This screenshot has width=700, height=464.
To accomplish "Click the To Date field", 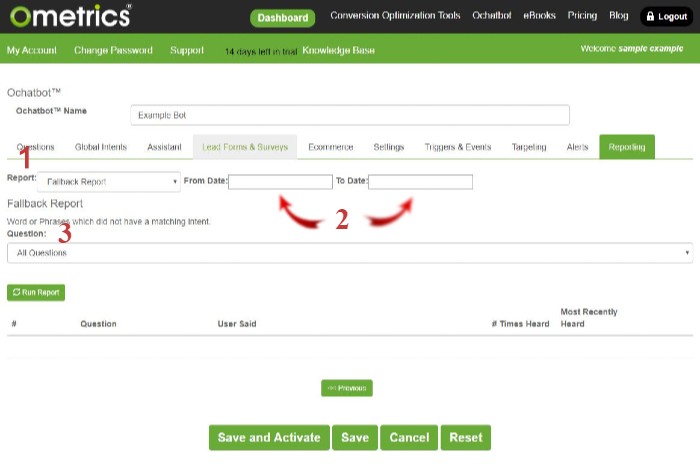I will [x=421, y=182].
